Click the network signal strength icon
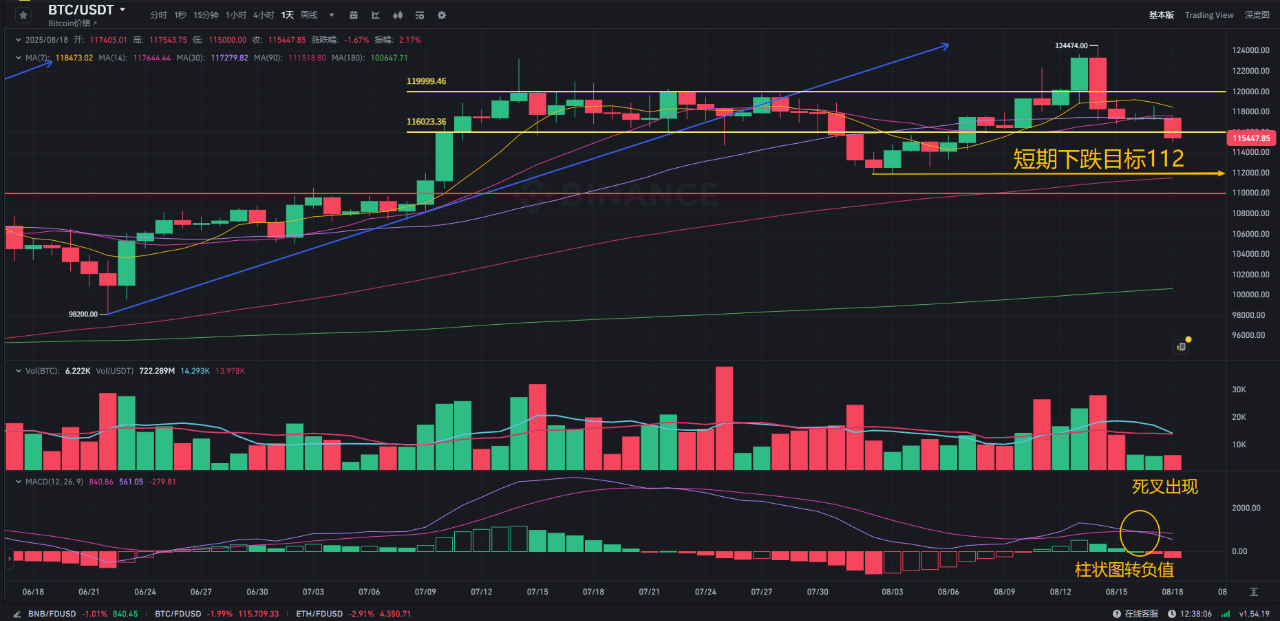Viewport: 1280px width, 621px height. [1228, 613]
